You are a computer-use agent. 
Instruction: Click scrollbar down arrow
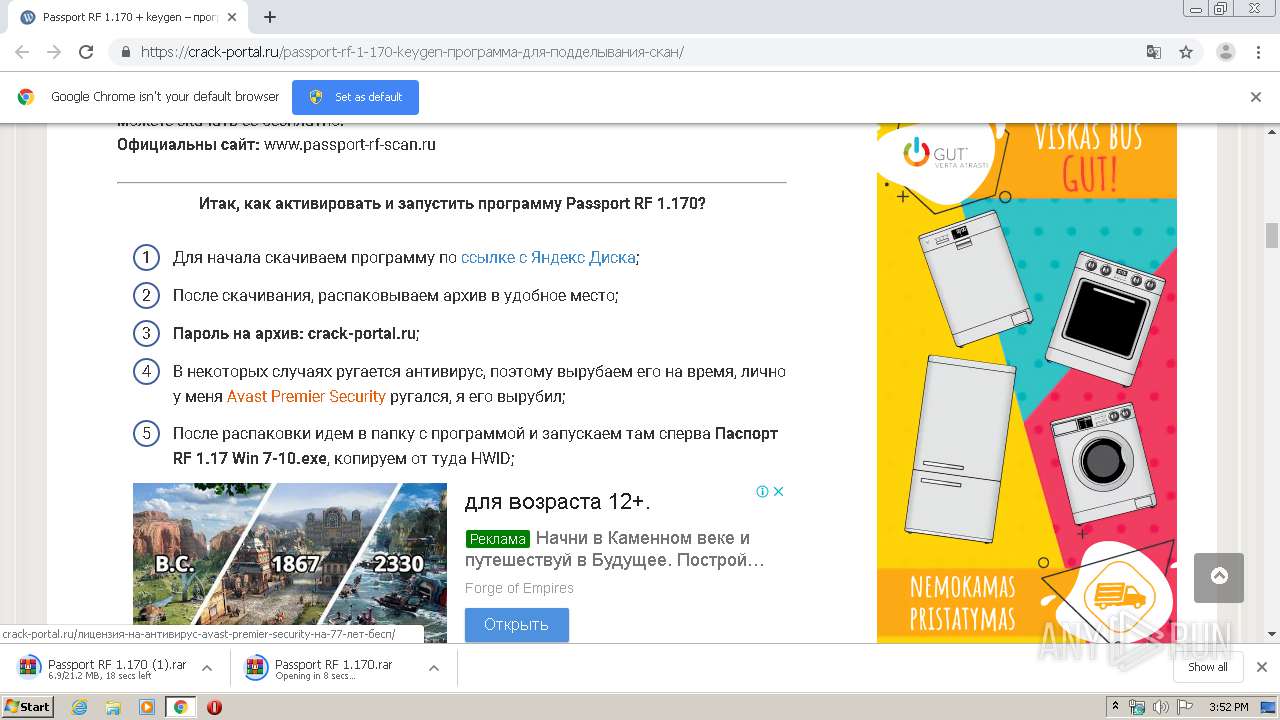[x=1272, y=634]
